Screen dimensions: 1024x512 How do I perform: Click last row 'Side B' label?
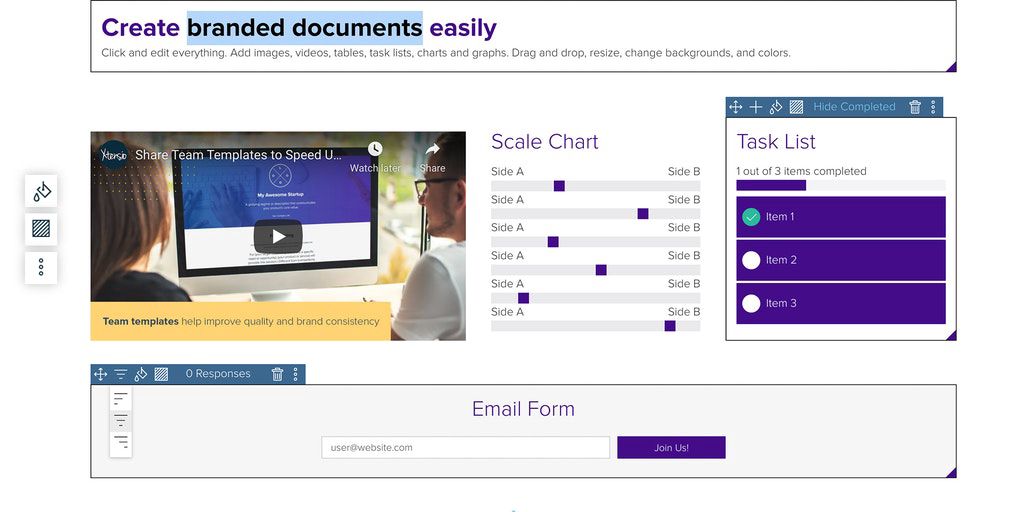(x=684, y=312)
